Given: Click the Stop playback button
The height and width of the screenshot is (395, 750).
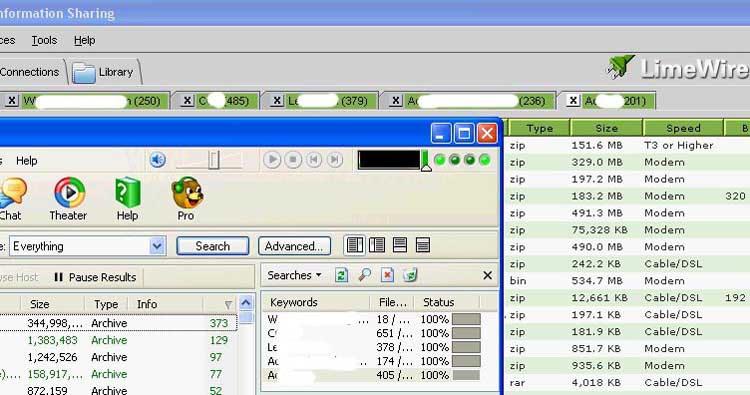Looking at the screenshot, I should (x=293, y=160).
